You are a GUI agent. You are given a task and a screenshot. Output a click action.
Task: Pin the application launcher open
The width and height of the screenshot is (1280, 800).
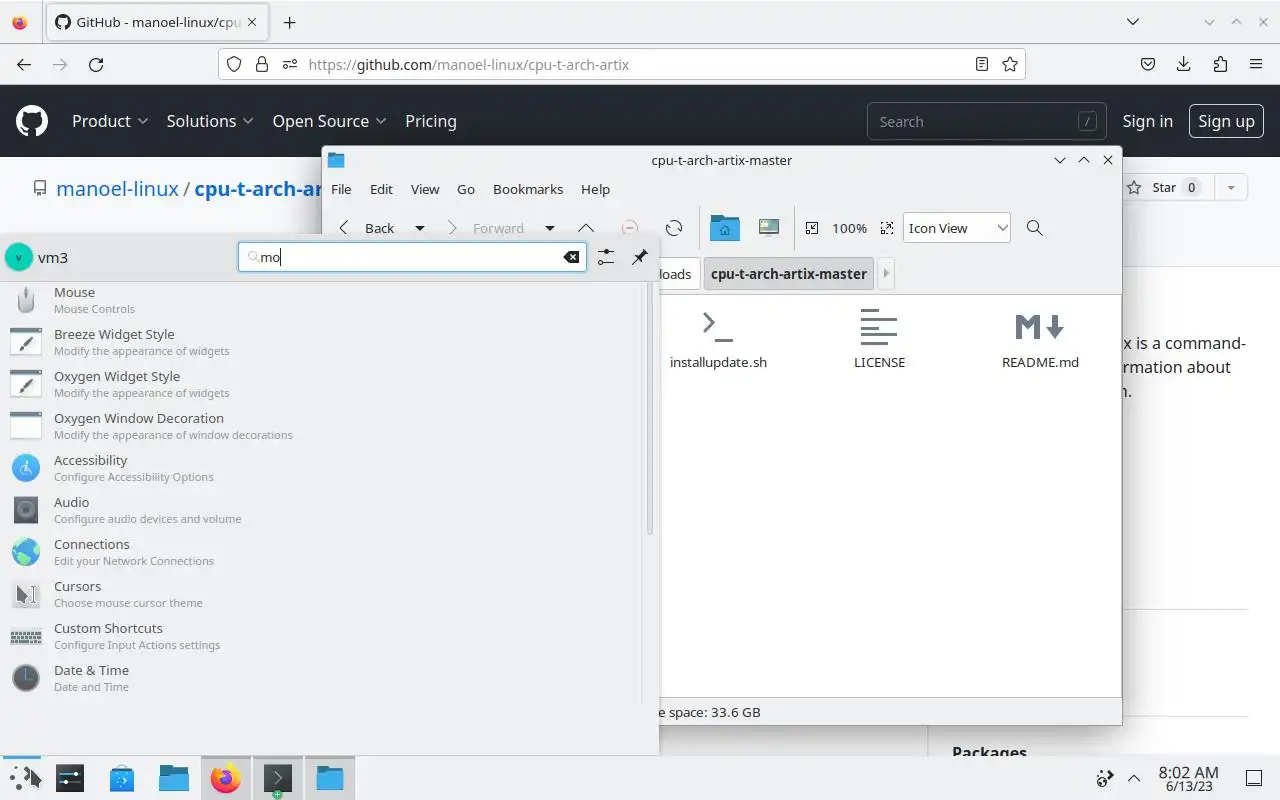[640, 257]
